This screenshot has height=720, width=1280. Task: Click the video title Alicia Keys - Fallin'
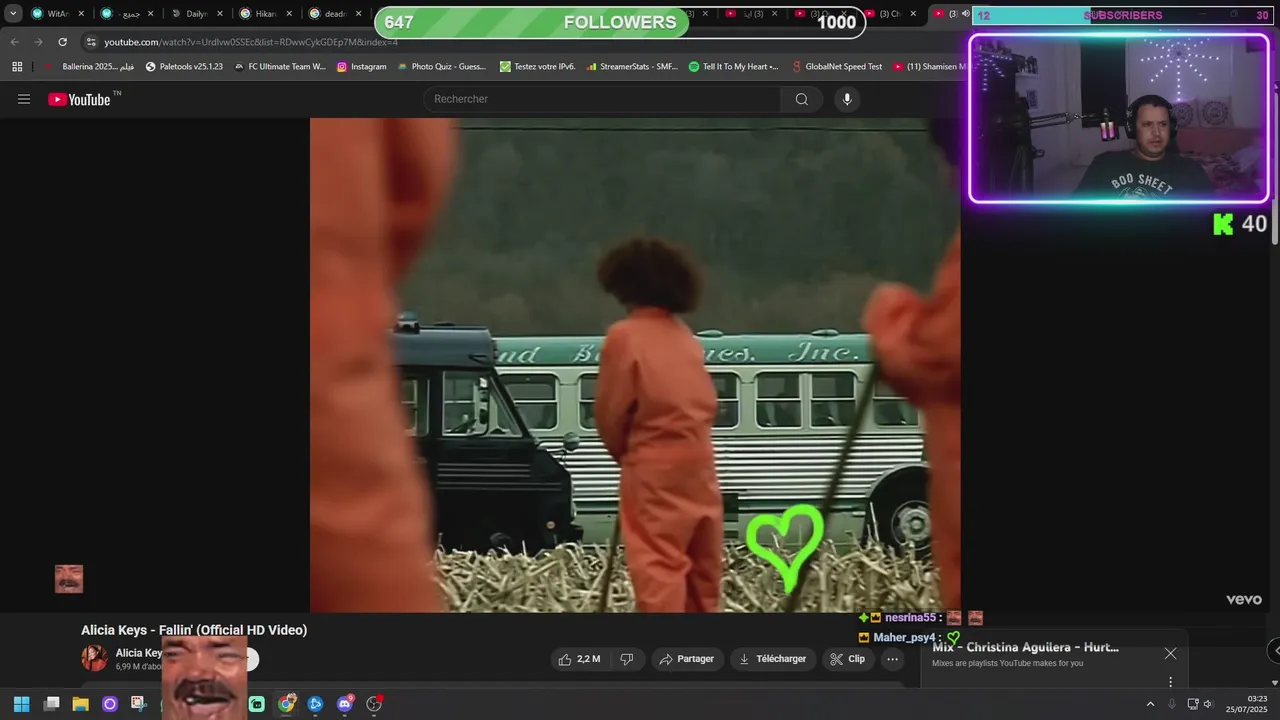[194, 630]
